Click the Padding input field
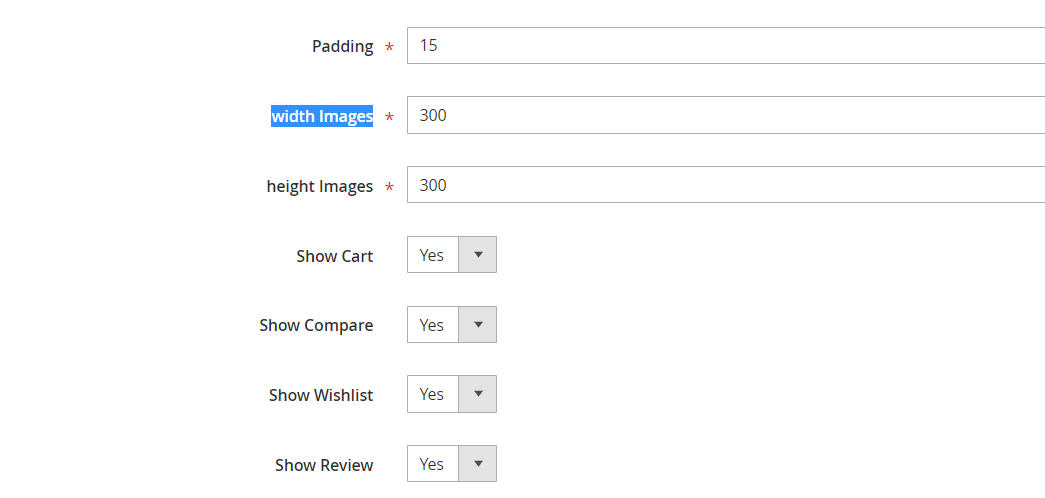This screenshot has height=498, width=1045. [x=725, y=46]
